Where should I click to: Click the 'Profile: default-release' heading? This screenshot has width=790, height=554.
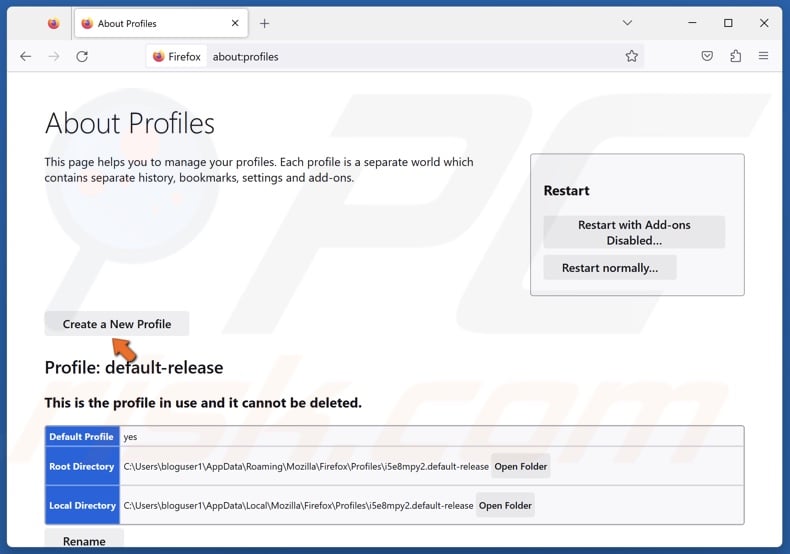[134, 368]
